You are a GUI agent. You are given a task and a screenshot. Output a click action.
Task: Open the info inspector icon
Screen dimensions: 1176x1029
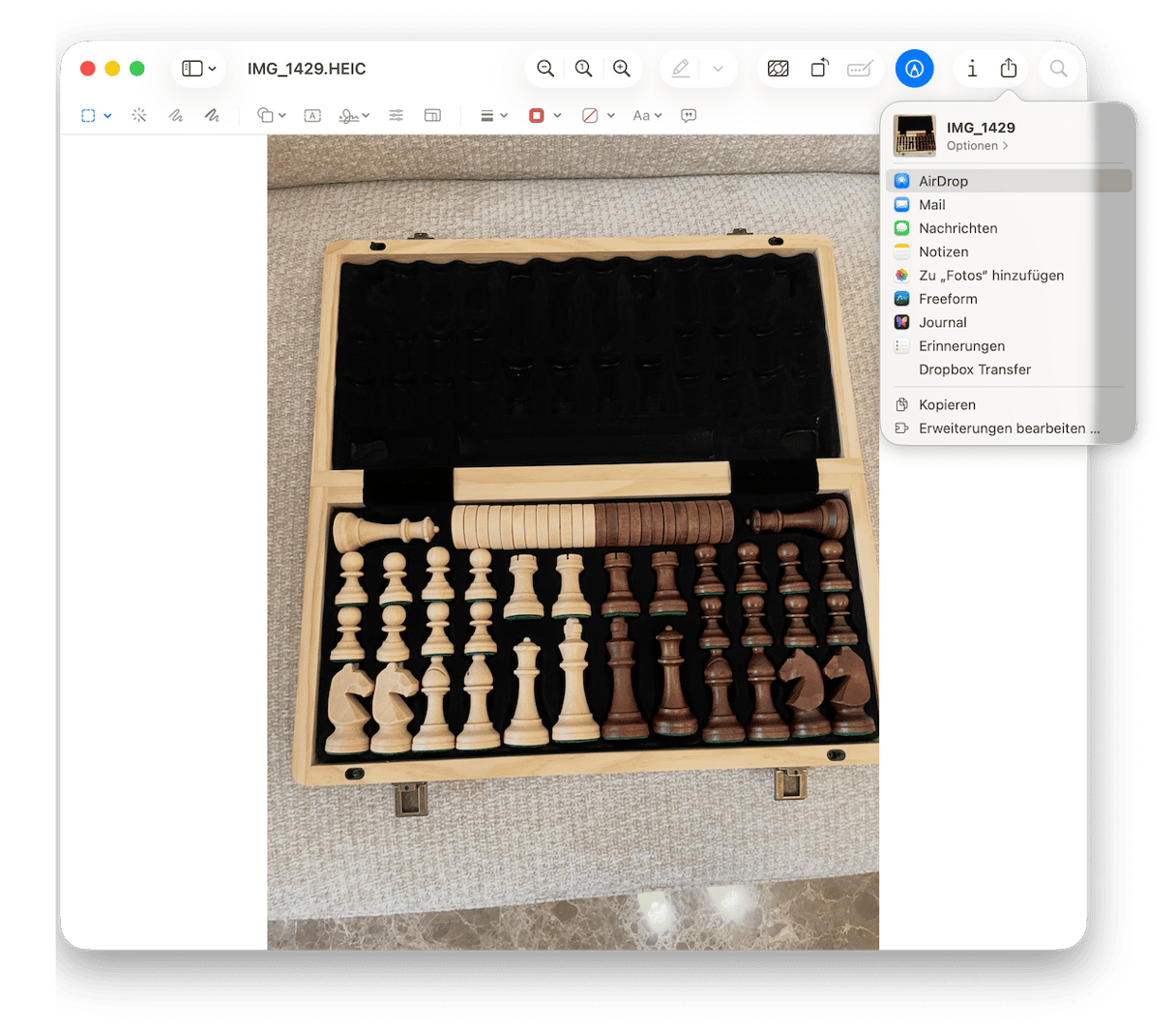[972, 69]
